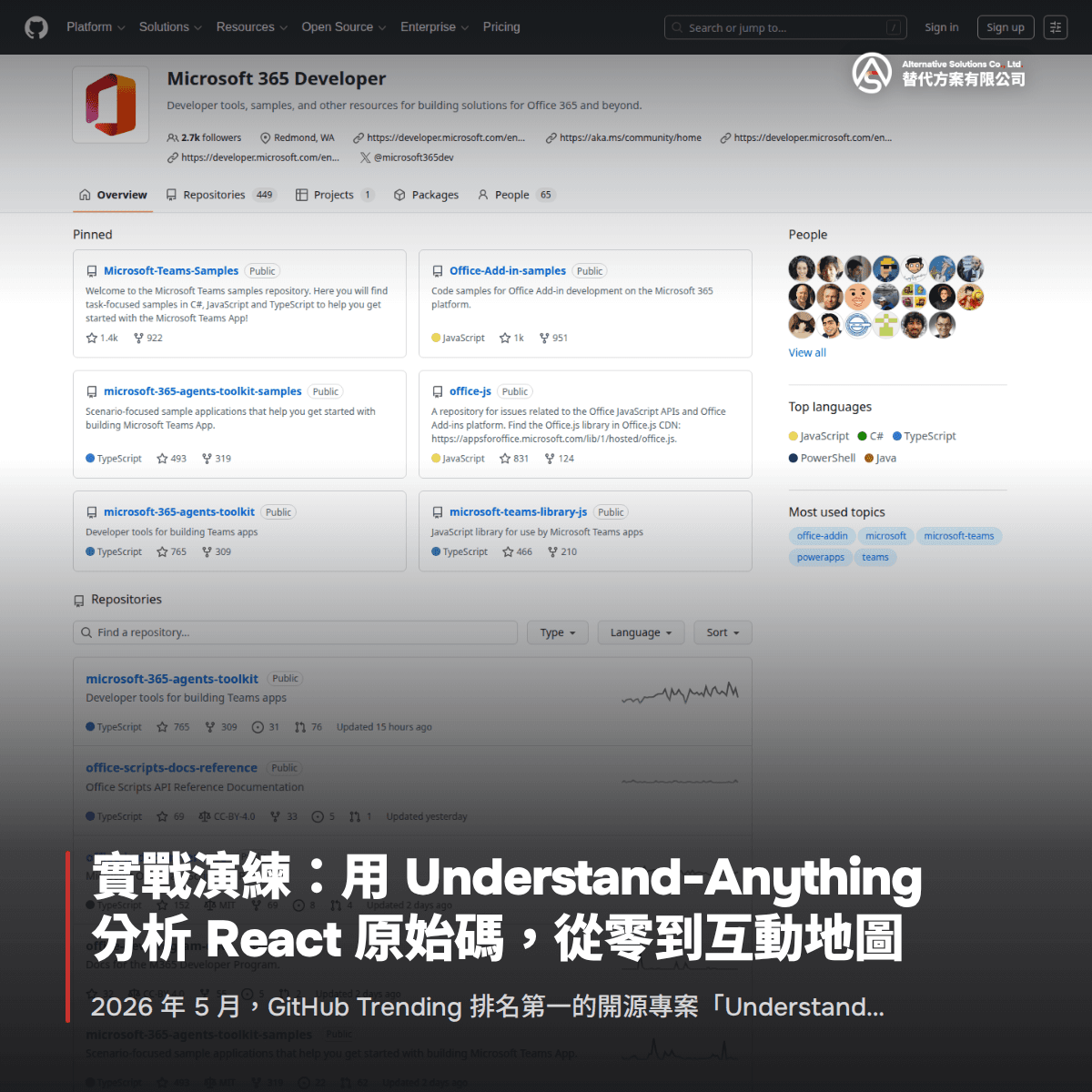The width and height of the screenshot is (1092, 1092).
Task: Click star count 493 on agents-toolkit-samples
Action: [x=171, y=459]
